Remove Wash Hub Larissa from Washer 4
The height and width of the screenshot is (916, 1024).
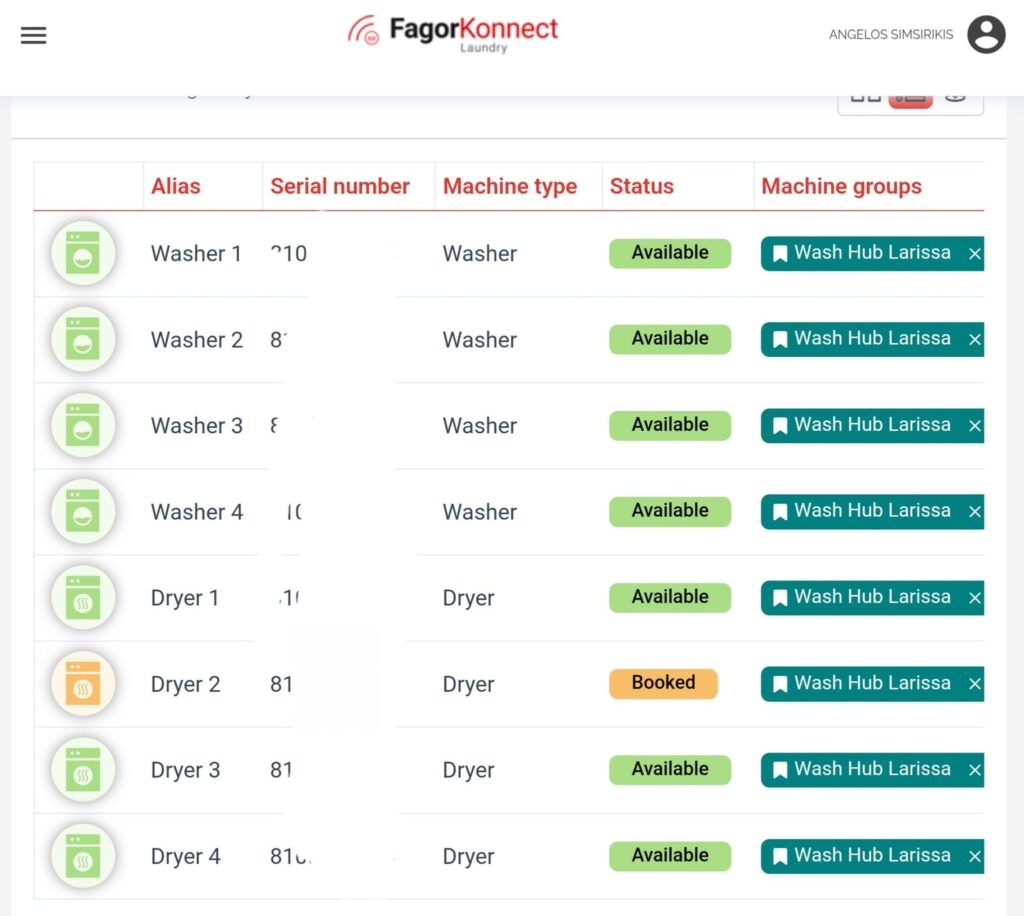coord(975,512)
